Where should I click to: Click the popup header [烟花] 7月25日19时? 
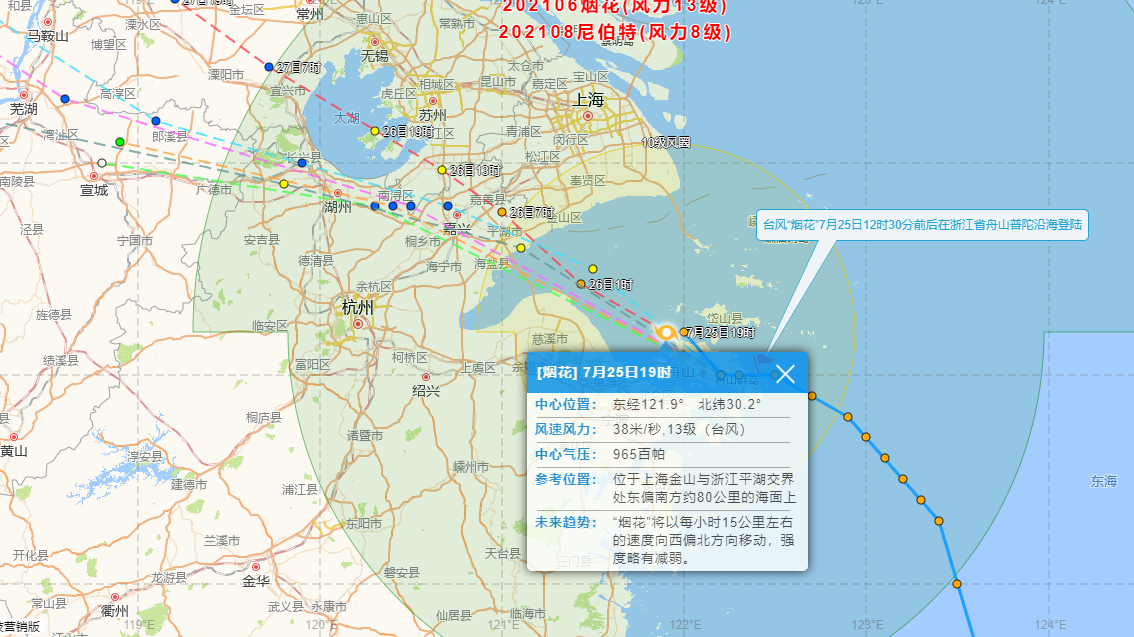click(x=604, y=372)
